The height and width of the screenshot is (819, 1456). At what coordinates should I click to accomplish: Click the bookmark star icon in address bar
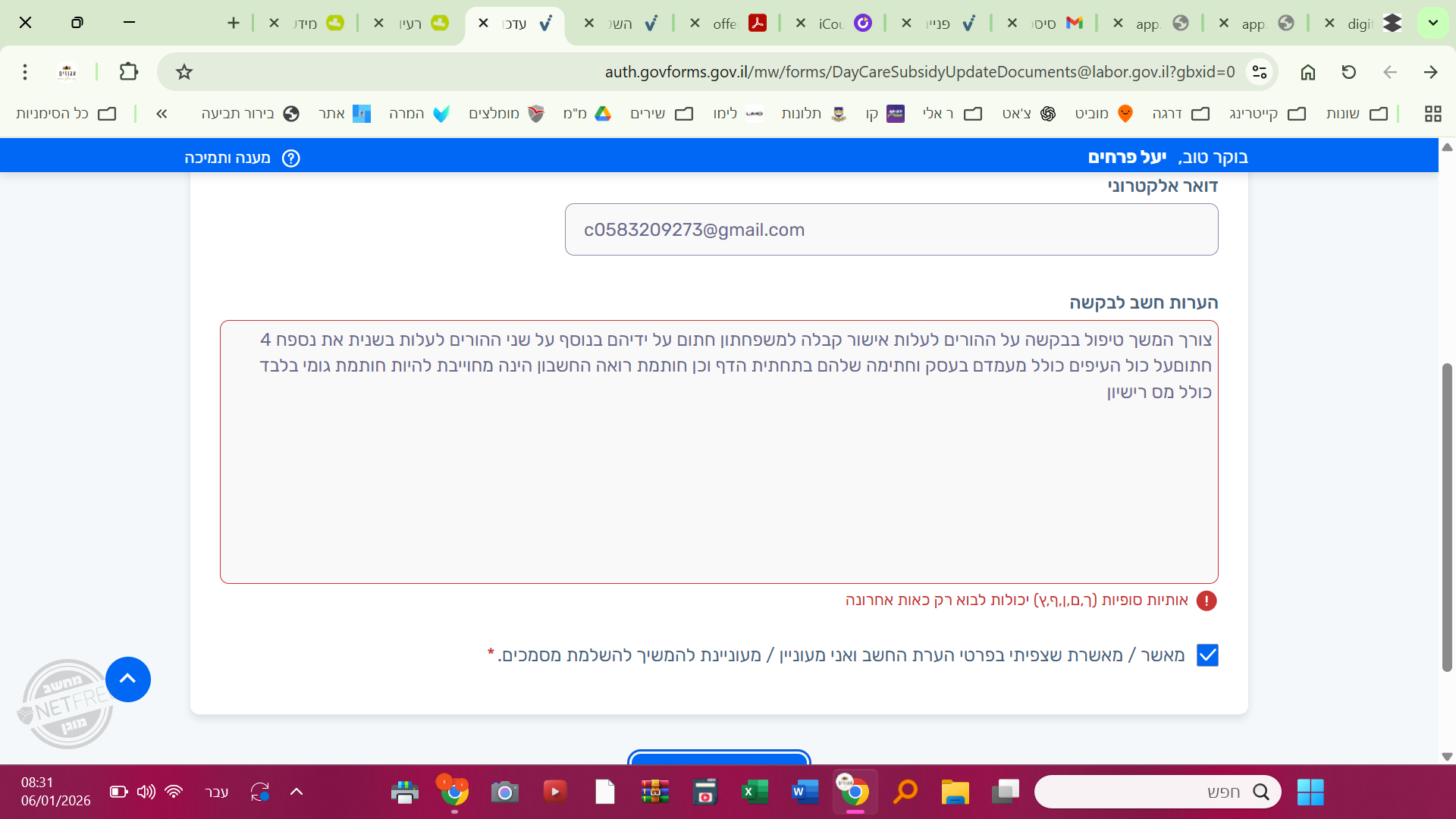(184, 72)
